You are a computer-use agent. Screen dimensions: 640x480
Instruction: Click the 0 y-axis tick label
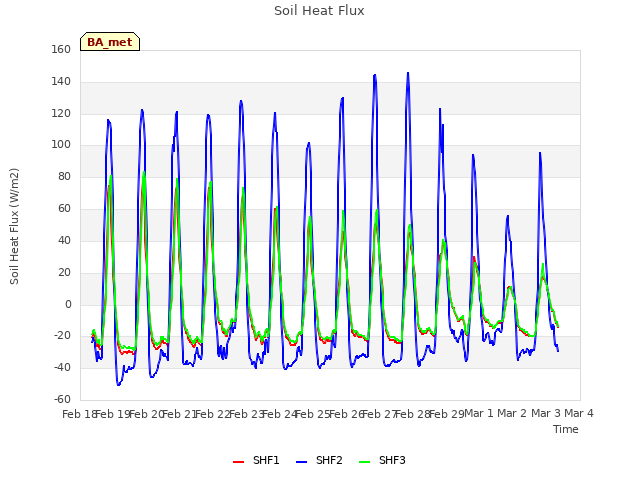tap(68, 304)
